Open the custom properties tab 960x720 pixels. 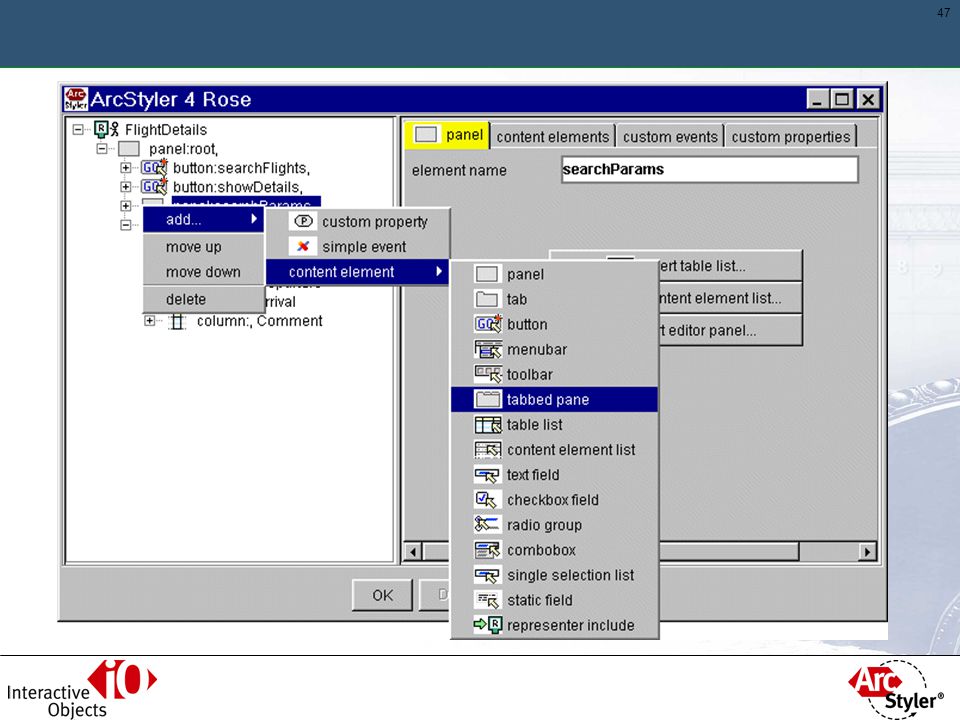point(790,137)
